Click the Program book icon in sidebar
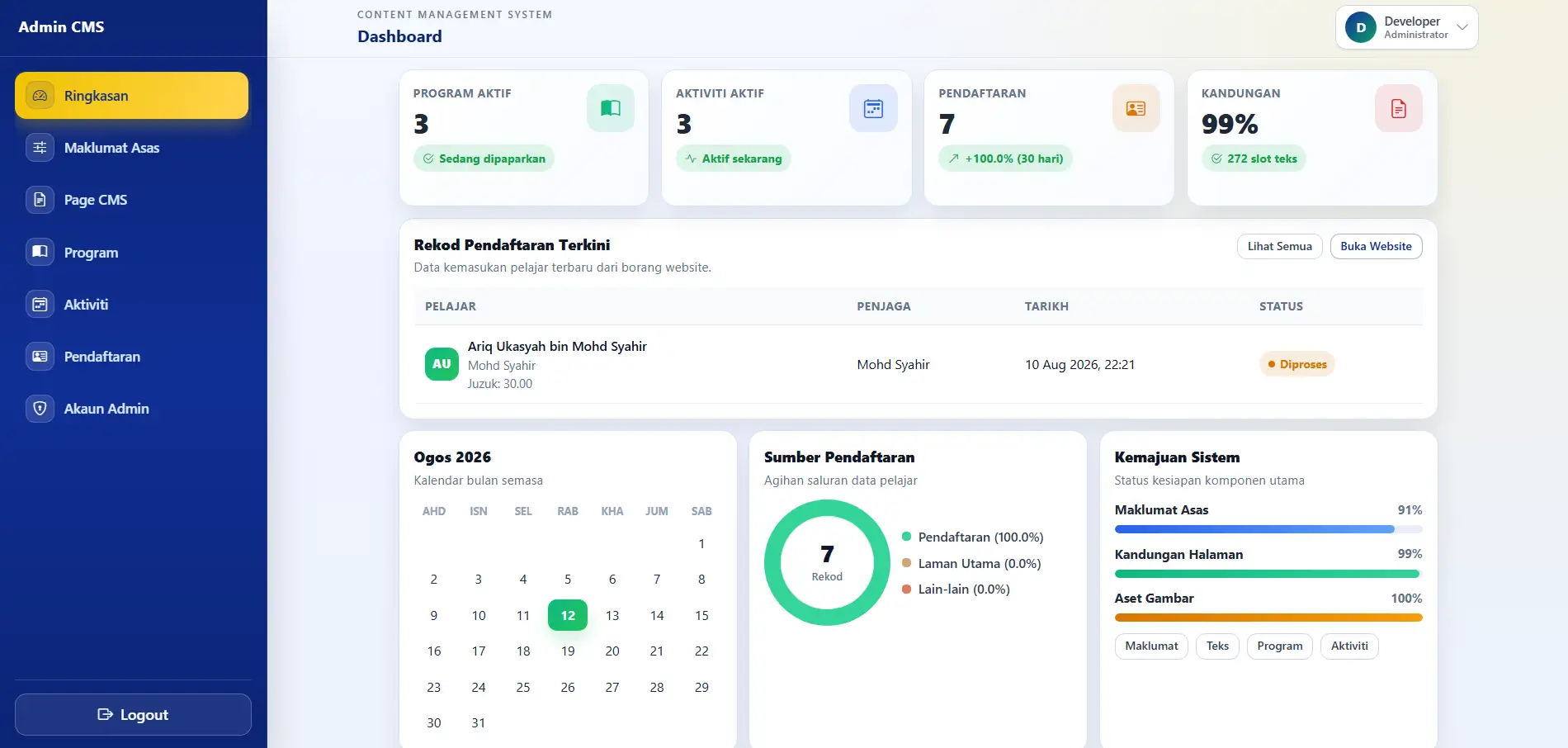 (40, 252)
